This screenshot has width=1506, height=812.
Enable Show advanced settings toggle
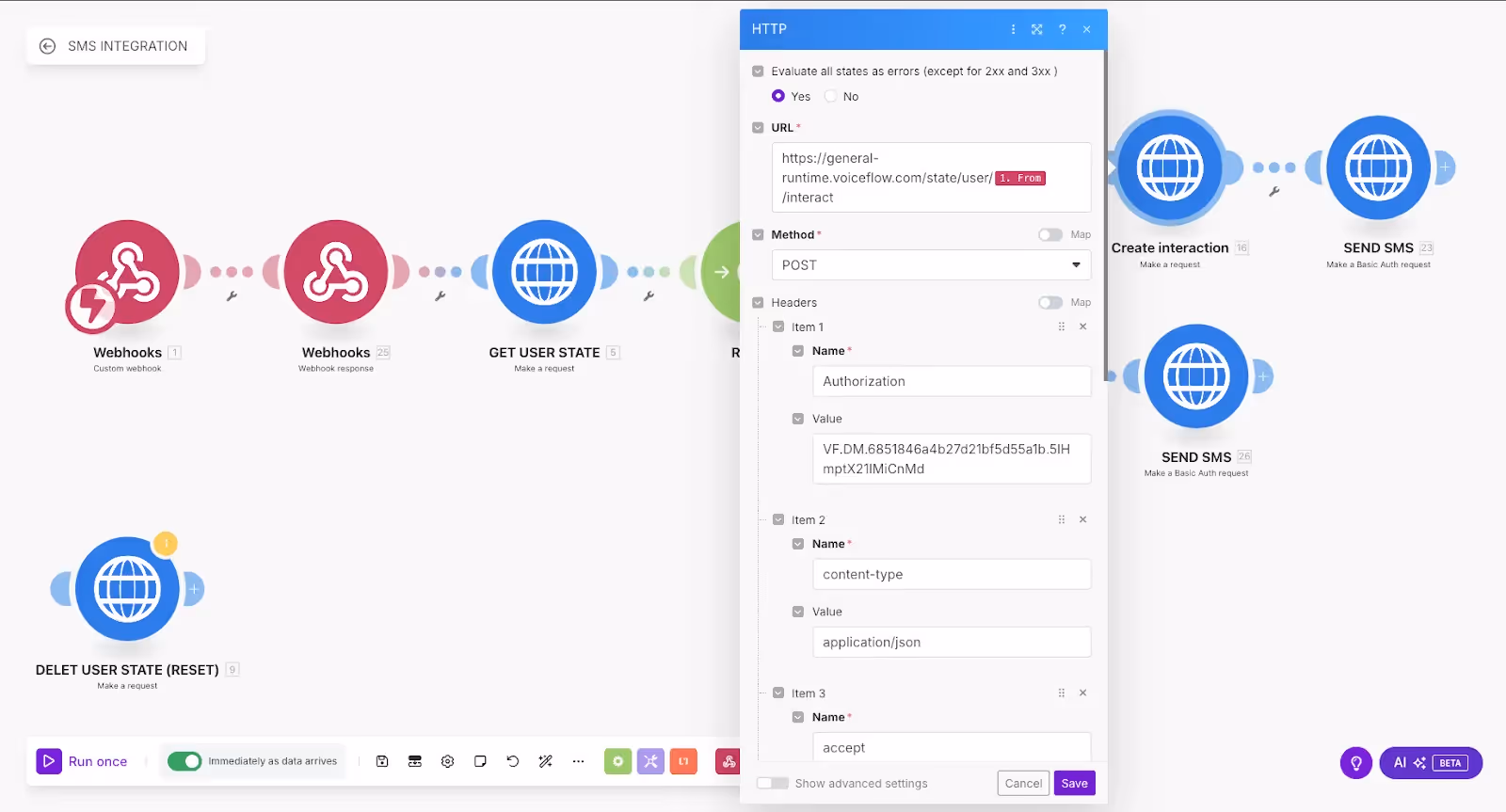point(773,783)
